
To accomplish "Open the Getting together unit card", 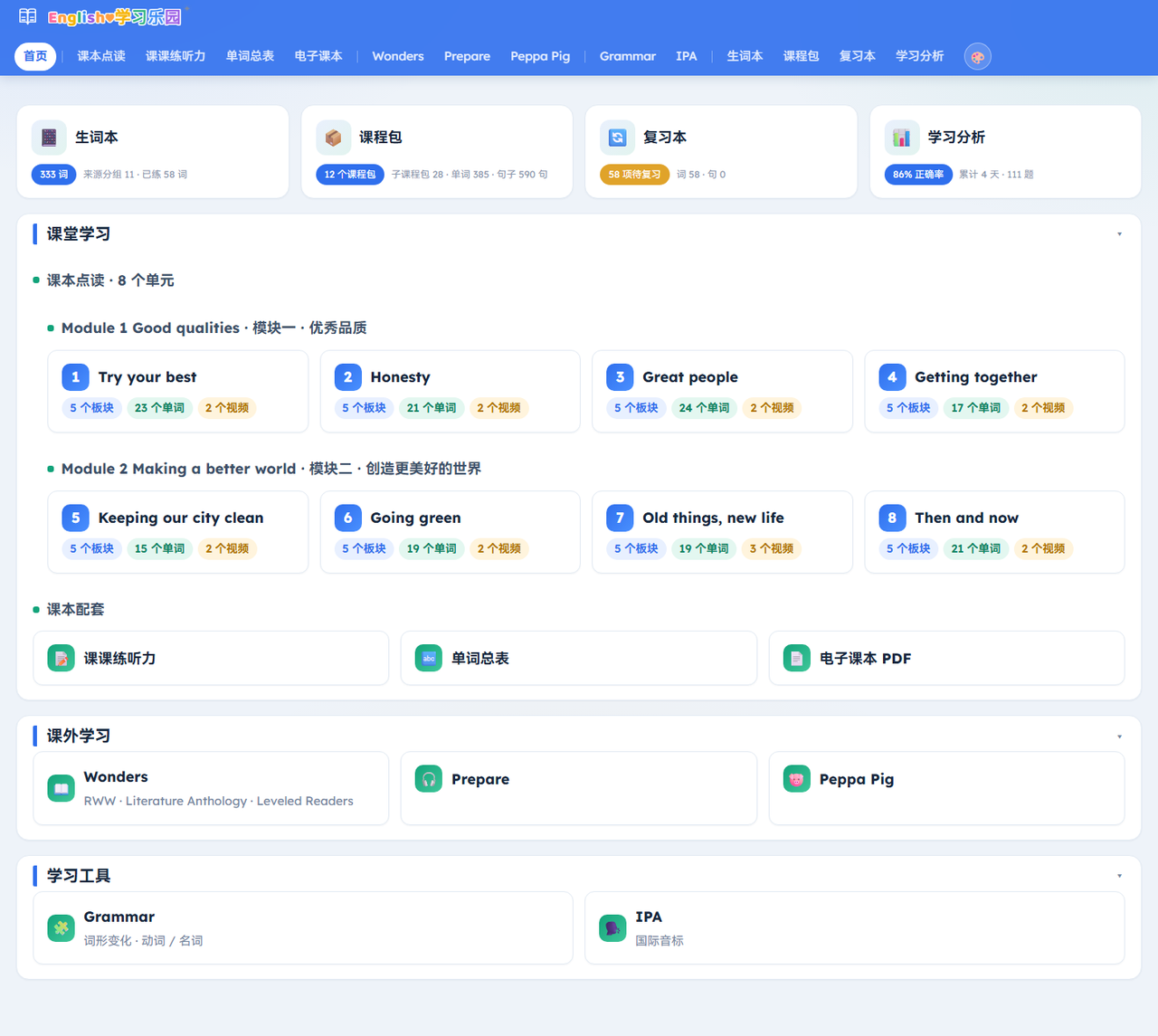I will 994,391.
